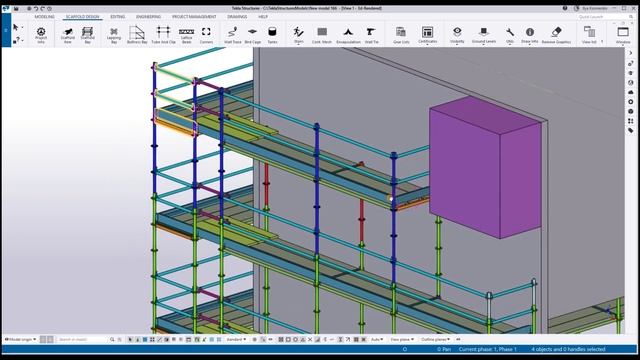Open the View plane dropdown

tap(402, 339)
